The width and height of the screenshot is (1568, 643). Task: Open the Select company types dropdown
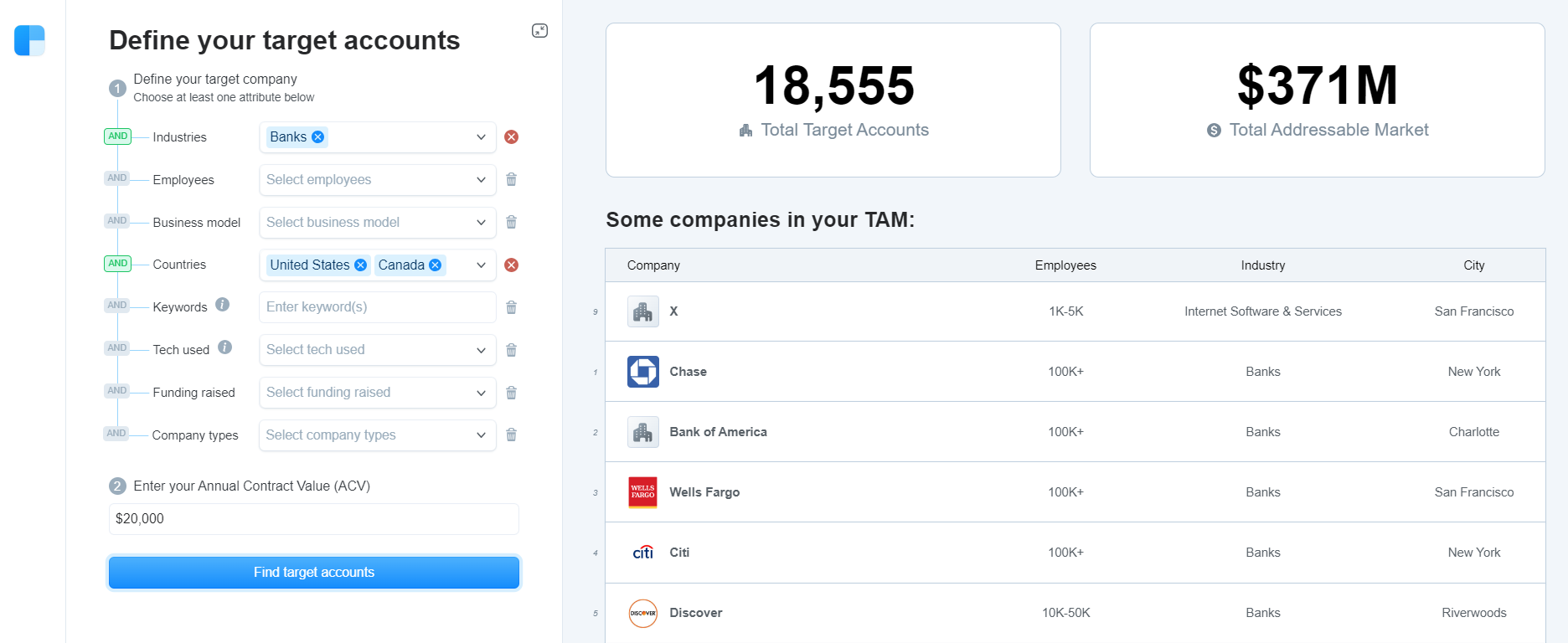pyautogui.click(x=378, y=435)
